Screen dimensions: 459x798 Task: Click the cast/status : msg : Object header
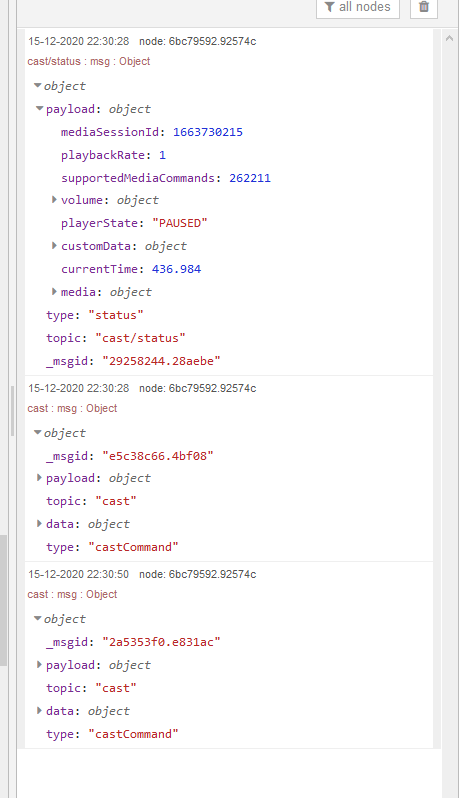click(89, 61)
